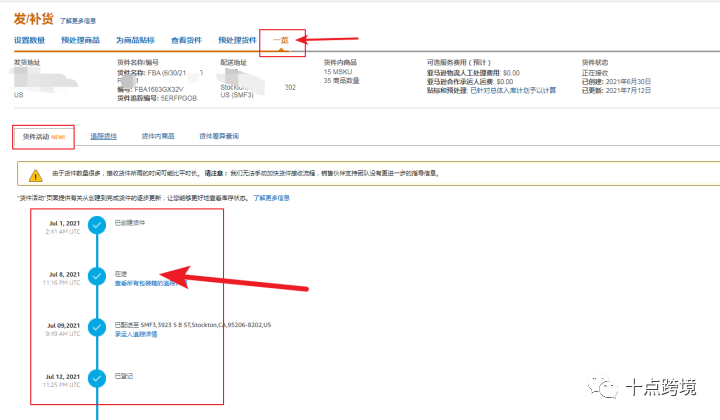Click the 'Jul 12, 2021' date label

pyautogui.click(x=62, y=376)
